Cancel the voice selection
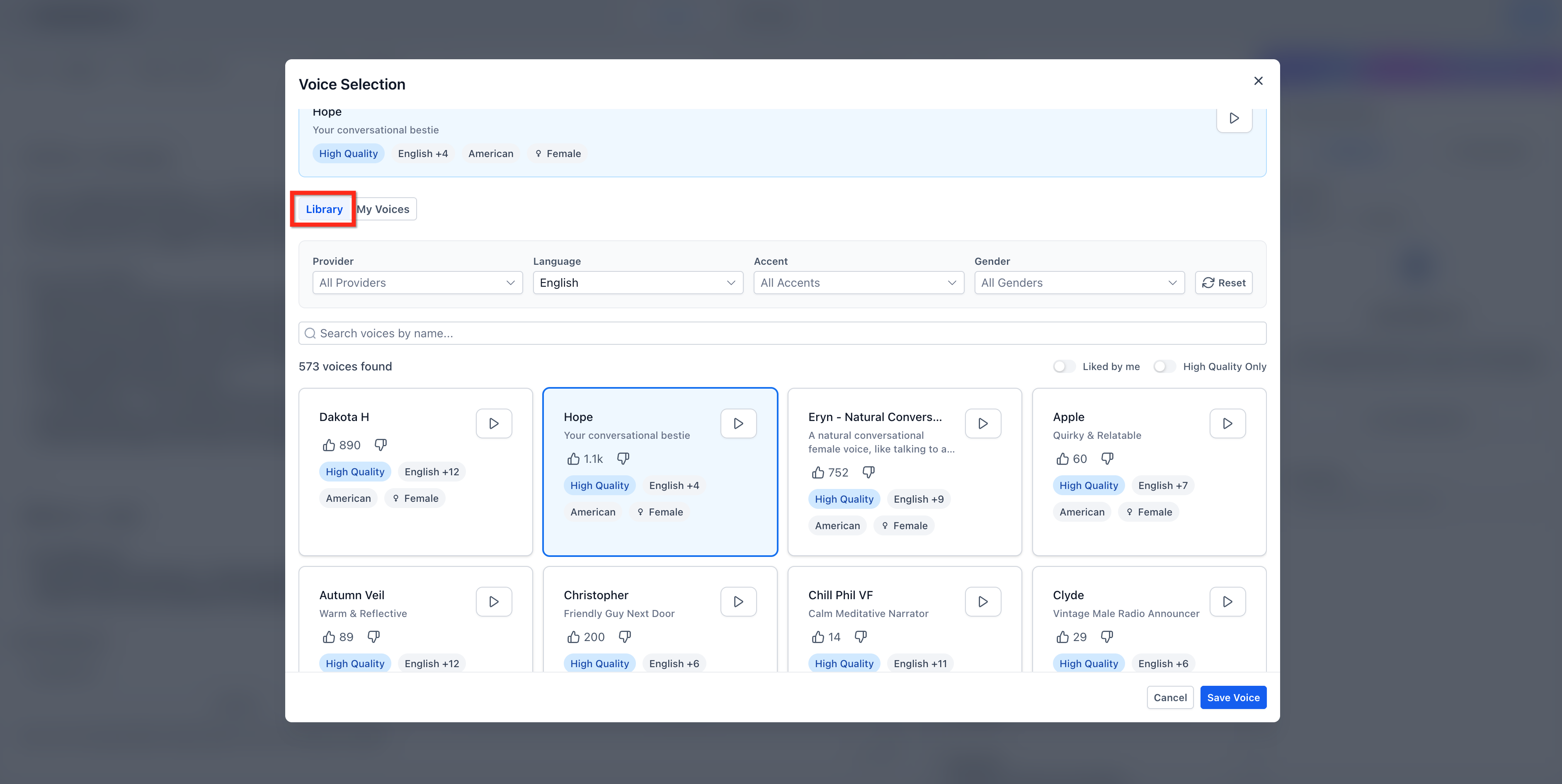1562x784 pixels. tap(1170, 697)
